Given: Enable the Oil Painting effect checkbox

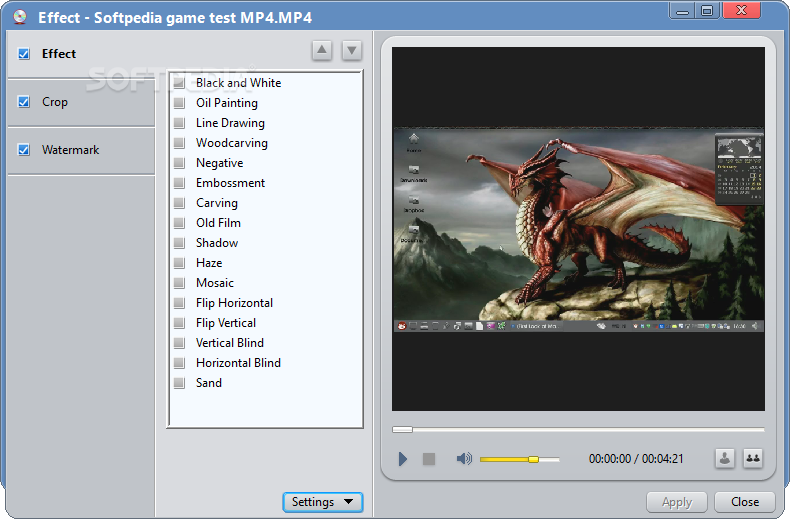Looking at the screenshot, I should [x=179, y=103].
